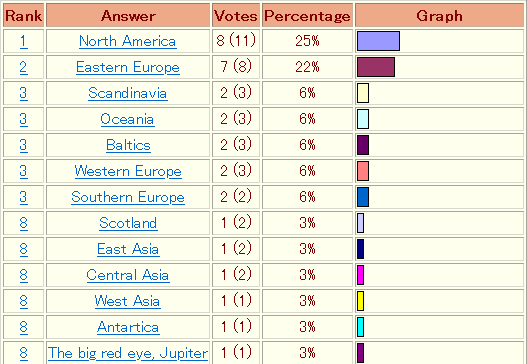The height and width of the screenshot is (364, 527).
Task: Select the Oceania answer link
Action: pos(127,119)
